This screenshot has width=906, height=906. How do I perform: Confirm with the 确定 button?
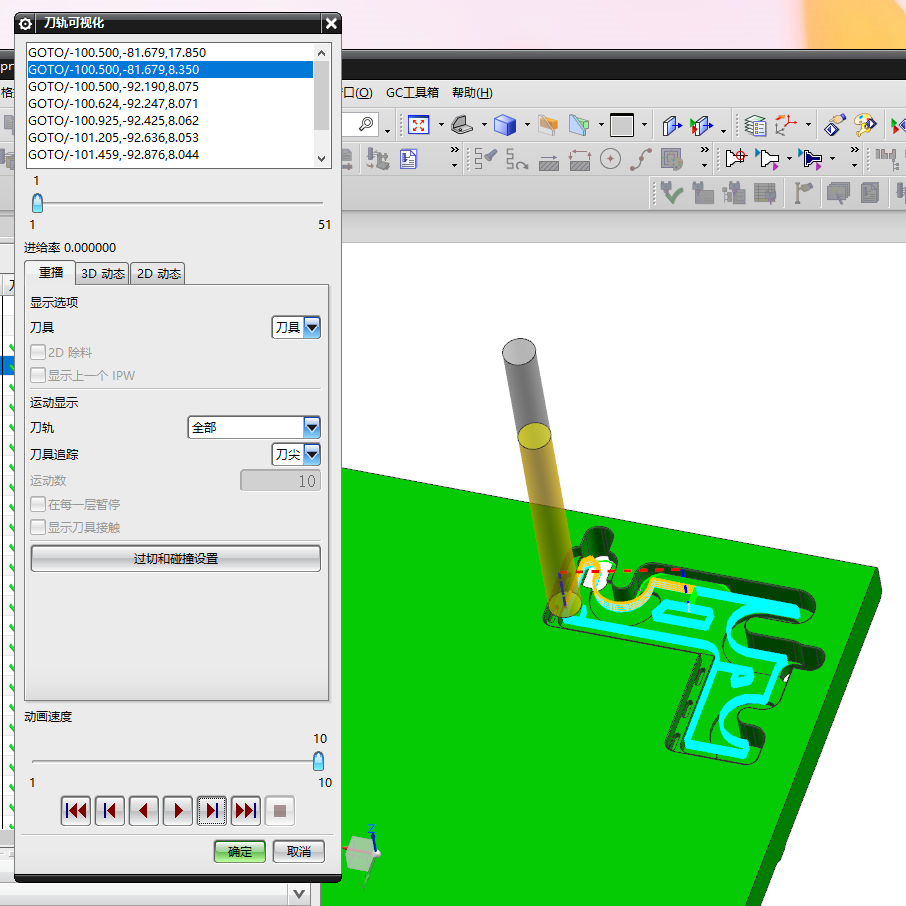(240, 851)
